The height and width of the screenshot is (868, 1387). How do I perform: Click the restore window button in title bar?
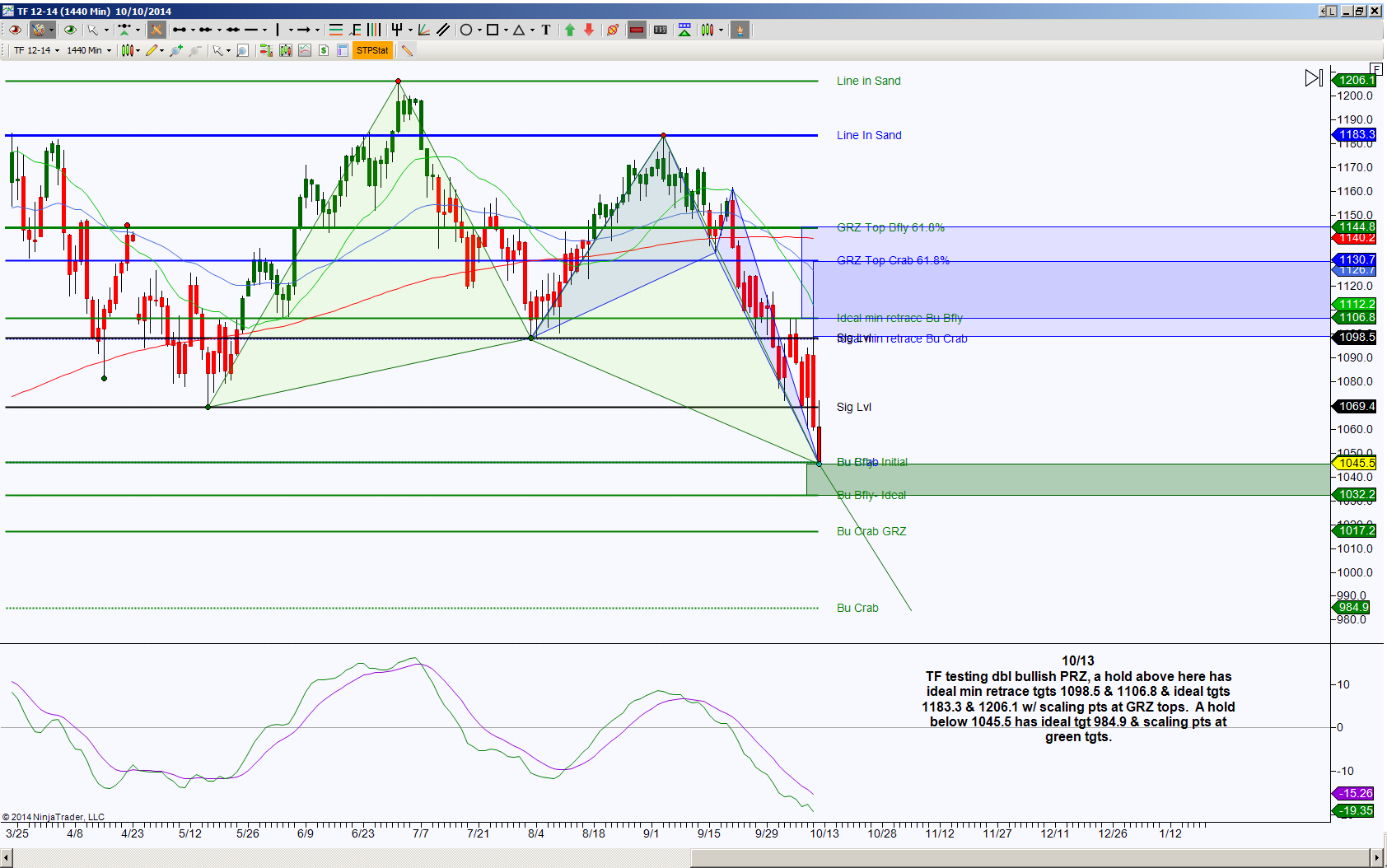pyautogui.click(x=1360, y=11)
